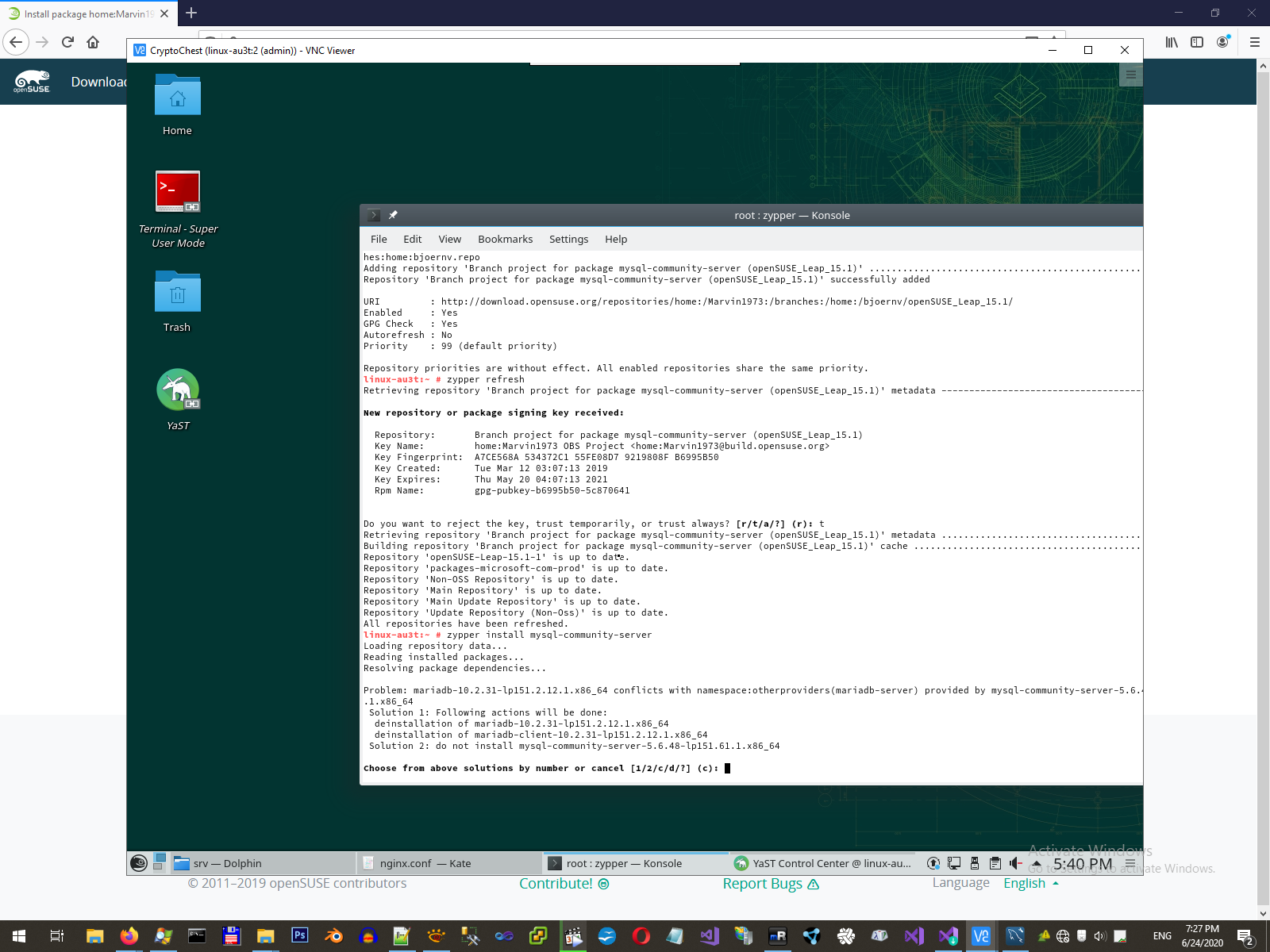1270x952 pixels.
Task: Follow the Contribute! link on the web page
Action: click(564, 884)
